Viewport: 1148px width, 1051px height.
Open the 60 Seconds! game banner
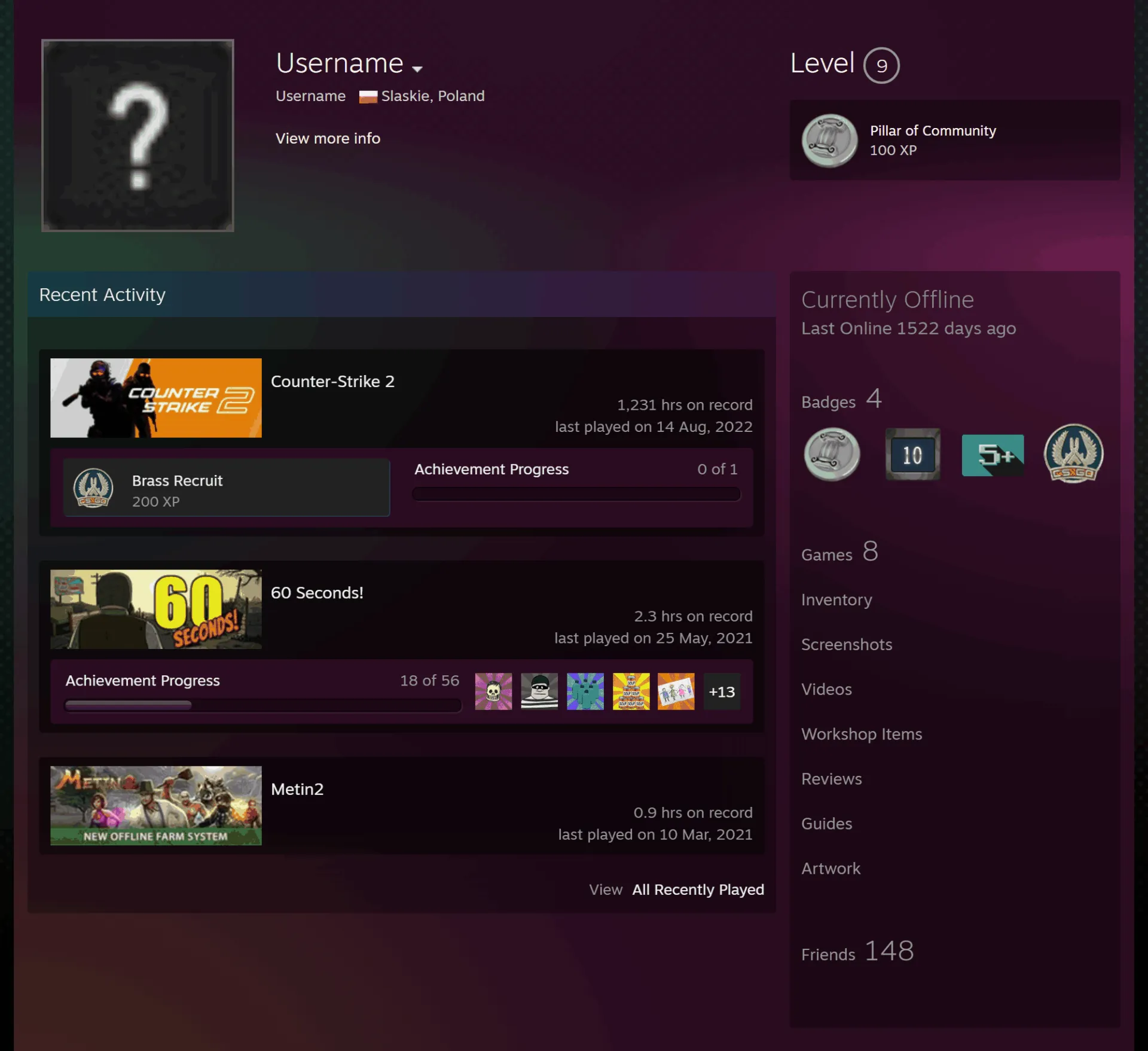coord(156,609)
